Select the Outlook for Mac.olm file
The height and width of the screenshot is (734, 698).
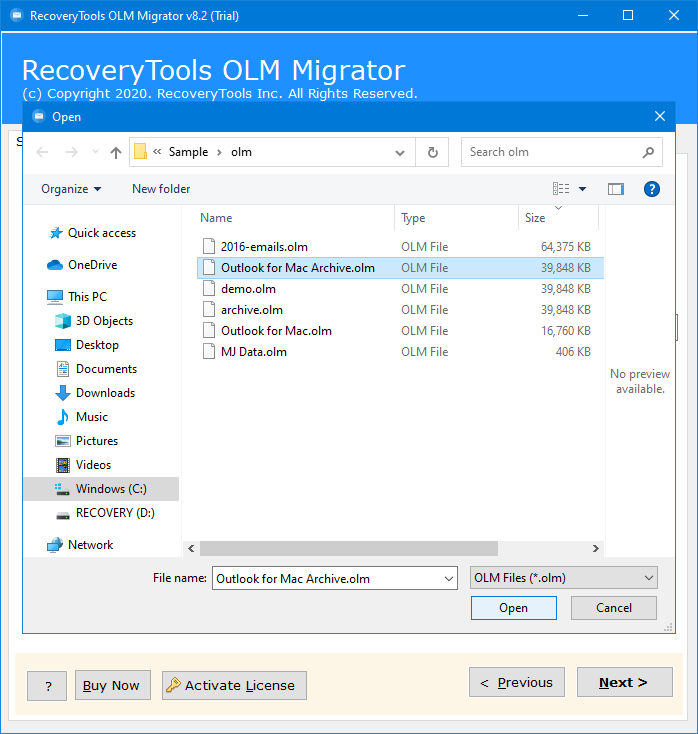pyautogui.click(x=400, y=331)
